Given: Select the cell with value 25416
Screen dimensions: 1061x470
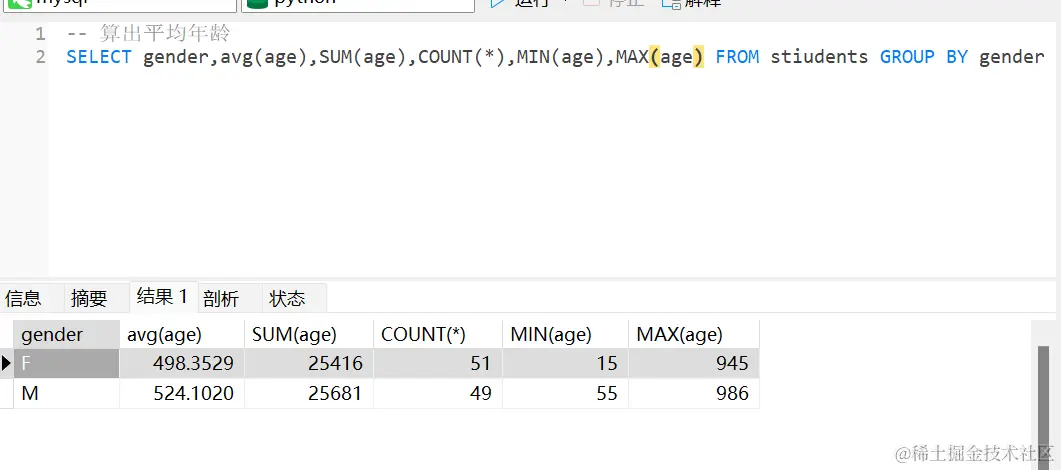Looking at the screenshot, I should pos(309,364).
